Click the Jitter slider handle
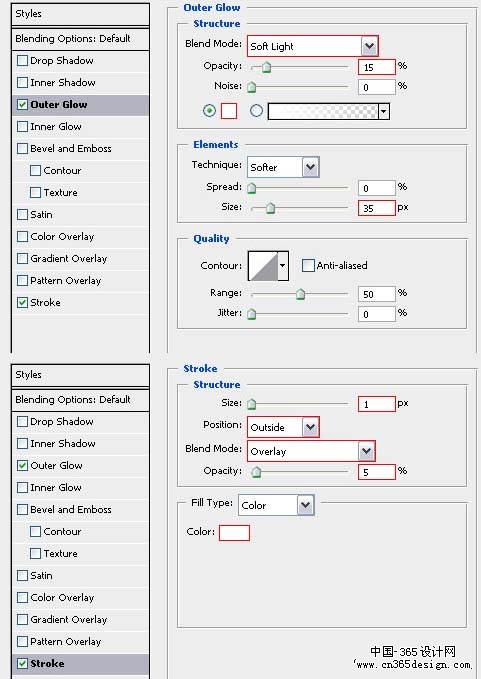The width and height of the screenshot is (481, 679). 252,314
